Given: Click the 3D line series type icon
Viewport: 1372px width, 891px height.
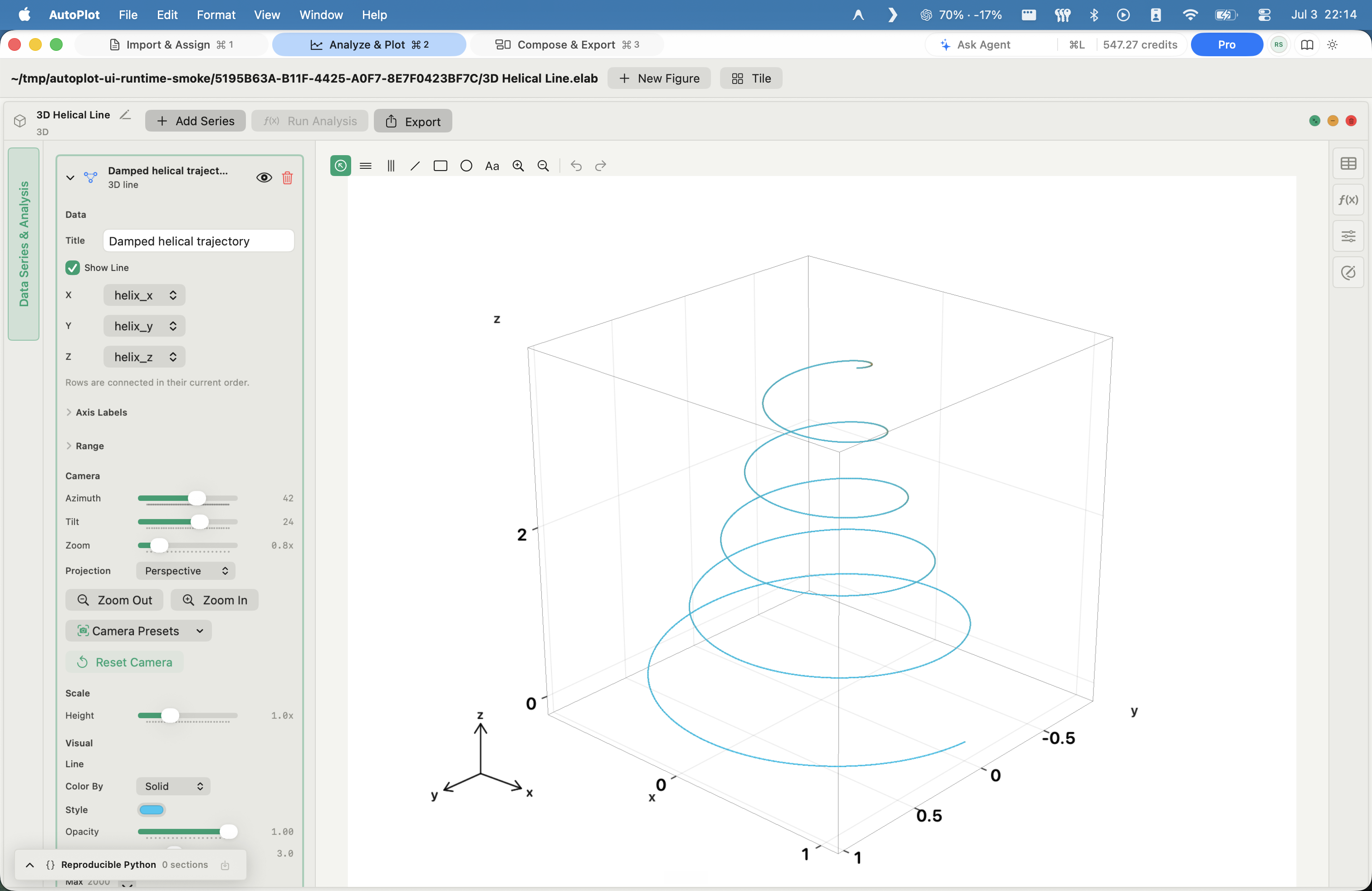Looking at the screenshot, I should [90, 177].
